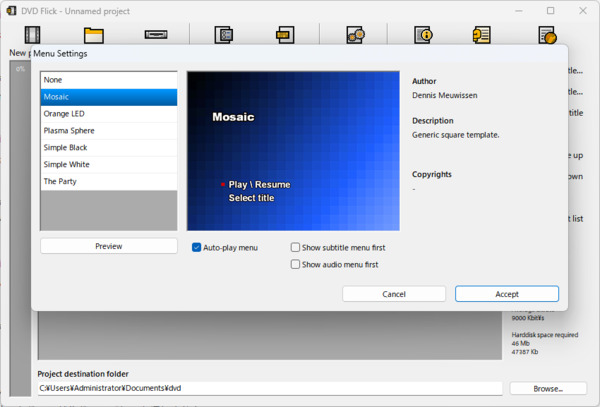The height and width of the screenshot is (407, 600).
Task: Click the About toolbar icon
Action: (x=485, y=35)
